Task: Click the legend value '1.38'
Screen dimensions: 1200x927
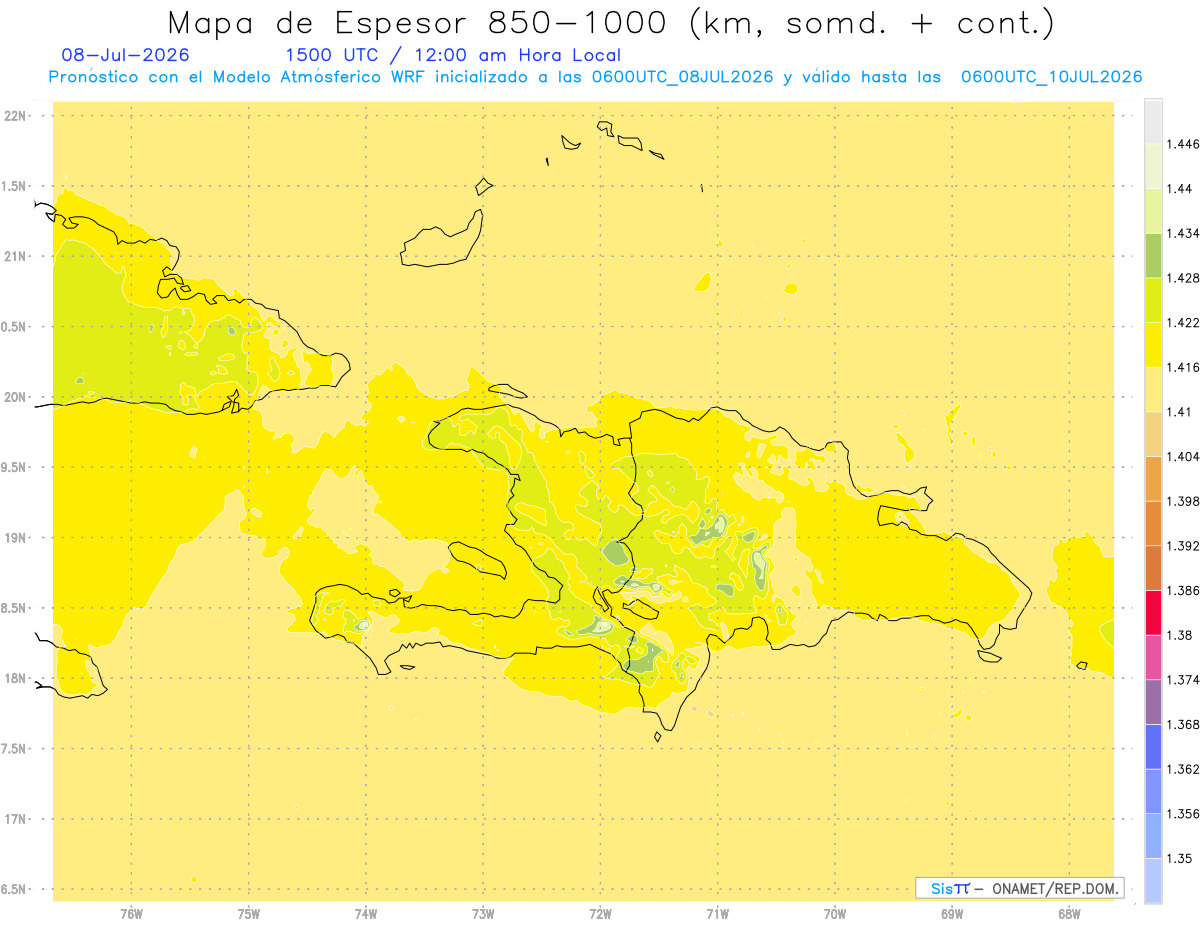Action: point(1179,635)
